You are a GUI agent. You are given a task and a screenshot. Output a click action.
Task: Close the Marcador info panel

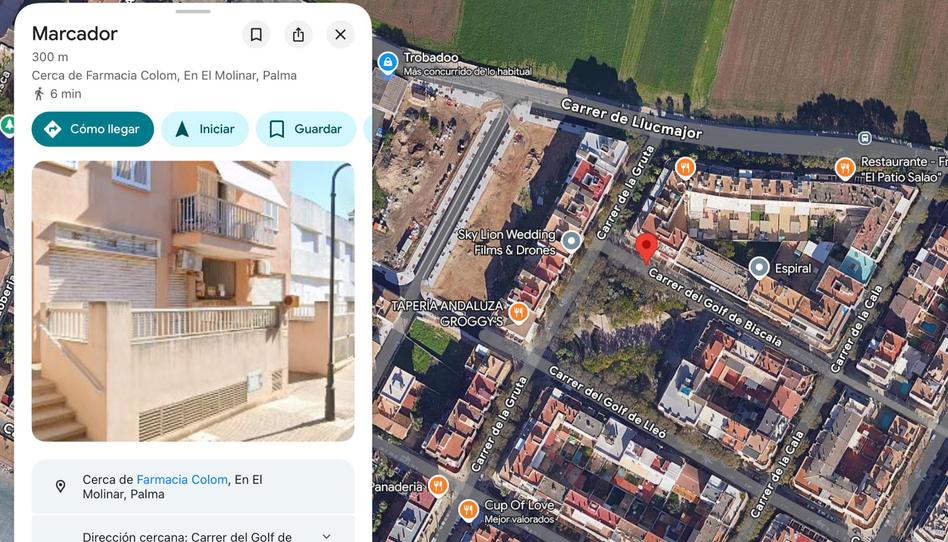[x=340, y=34]
